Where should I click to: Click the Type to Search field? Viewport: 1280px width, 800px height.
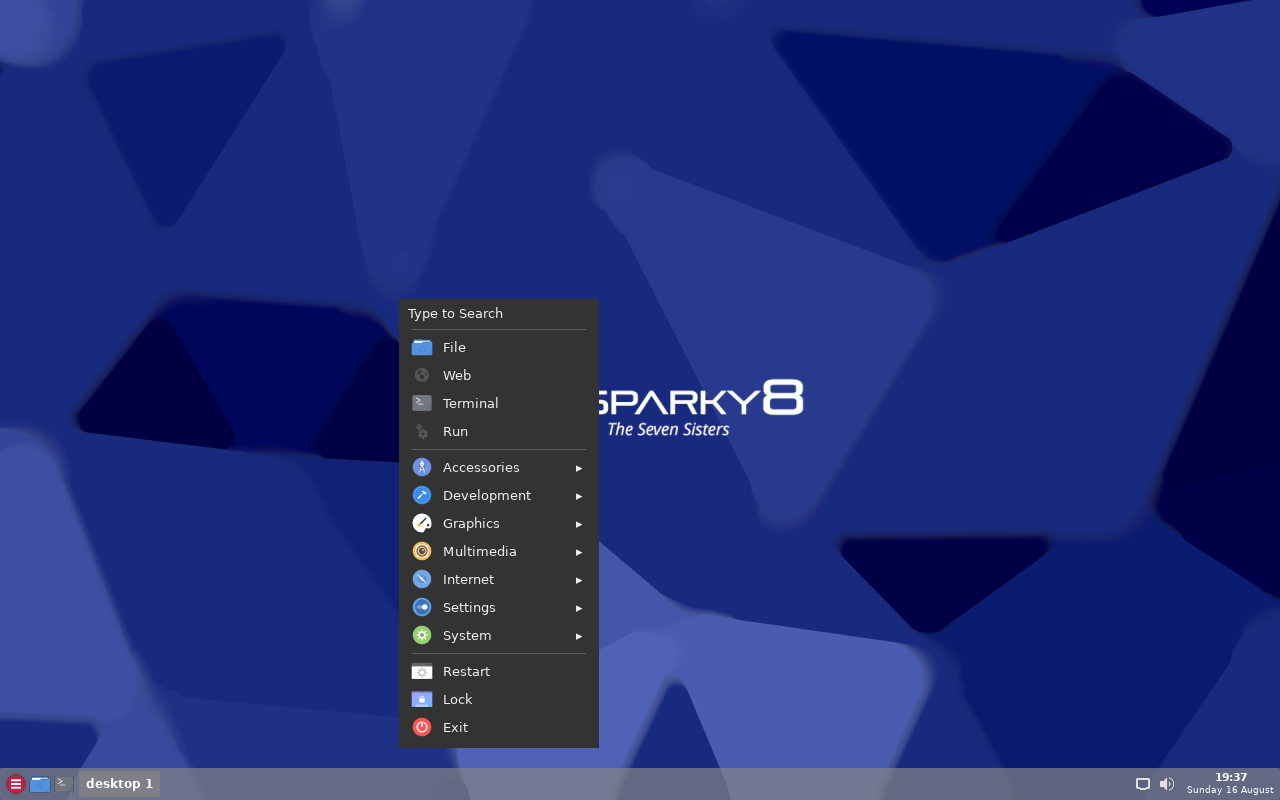click(499, 313)
